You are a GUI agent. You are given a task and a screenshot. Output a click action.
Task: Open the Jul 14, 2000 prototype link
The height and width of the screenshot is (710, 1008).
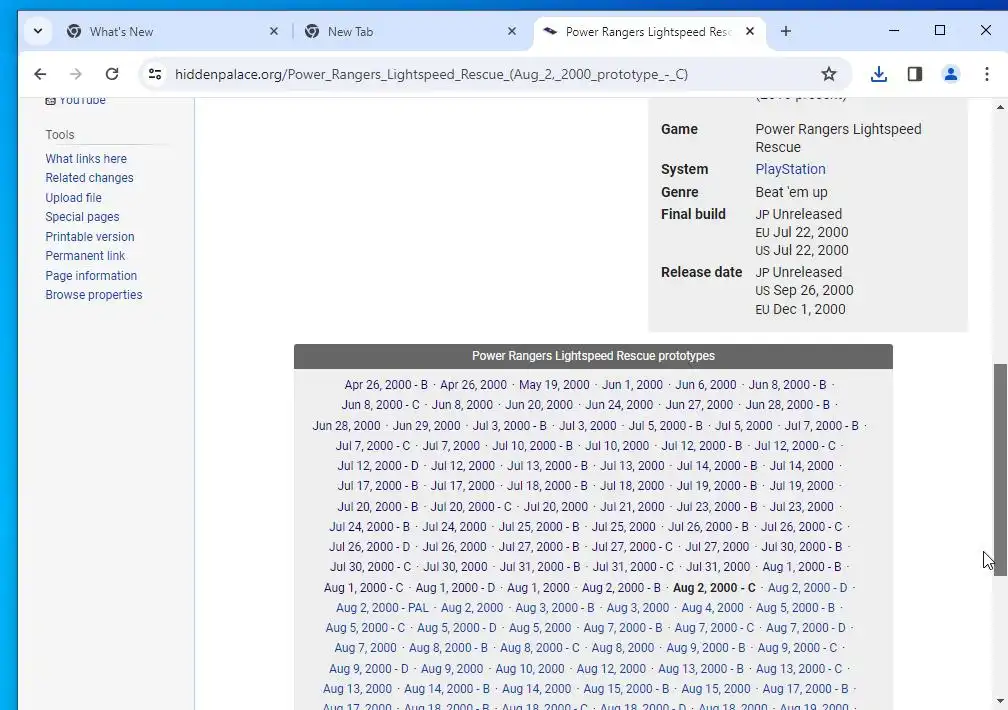pos(801,466)
